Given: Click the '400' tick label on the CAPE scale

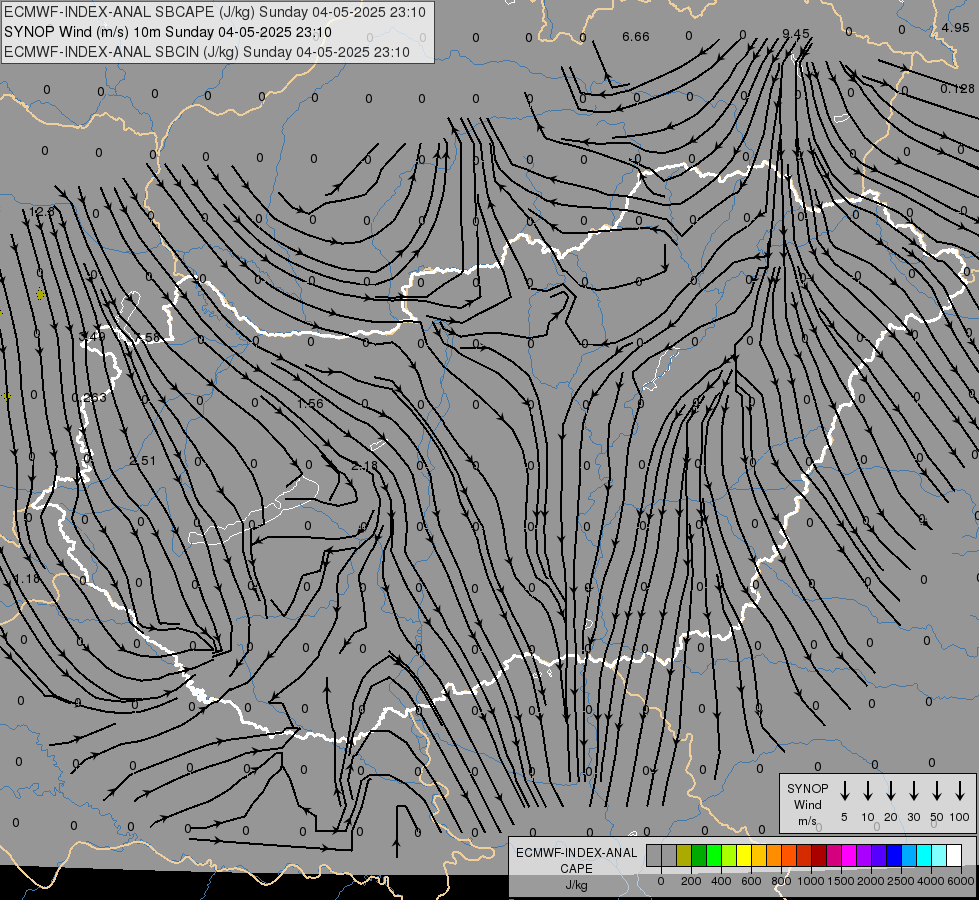Looking at the screenshot, I should click(721, 881).
